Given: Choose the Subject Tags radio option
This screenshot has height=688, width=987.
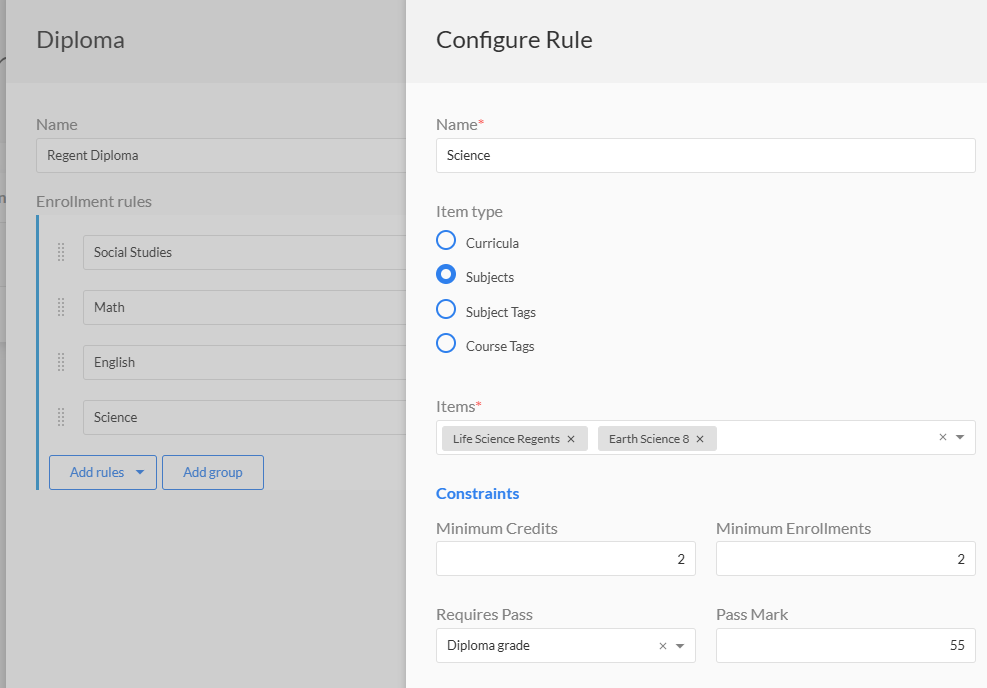Looking at the screenshot, I should point(446,309).
